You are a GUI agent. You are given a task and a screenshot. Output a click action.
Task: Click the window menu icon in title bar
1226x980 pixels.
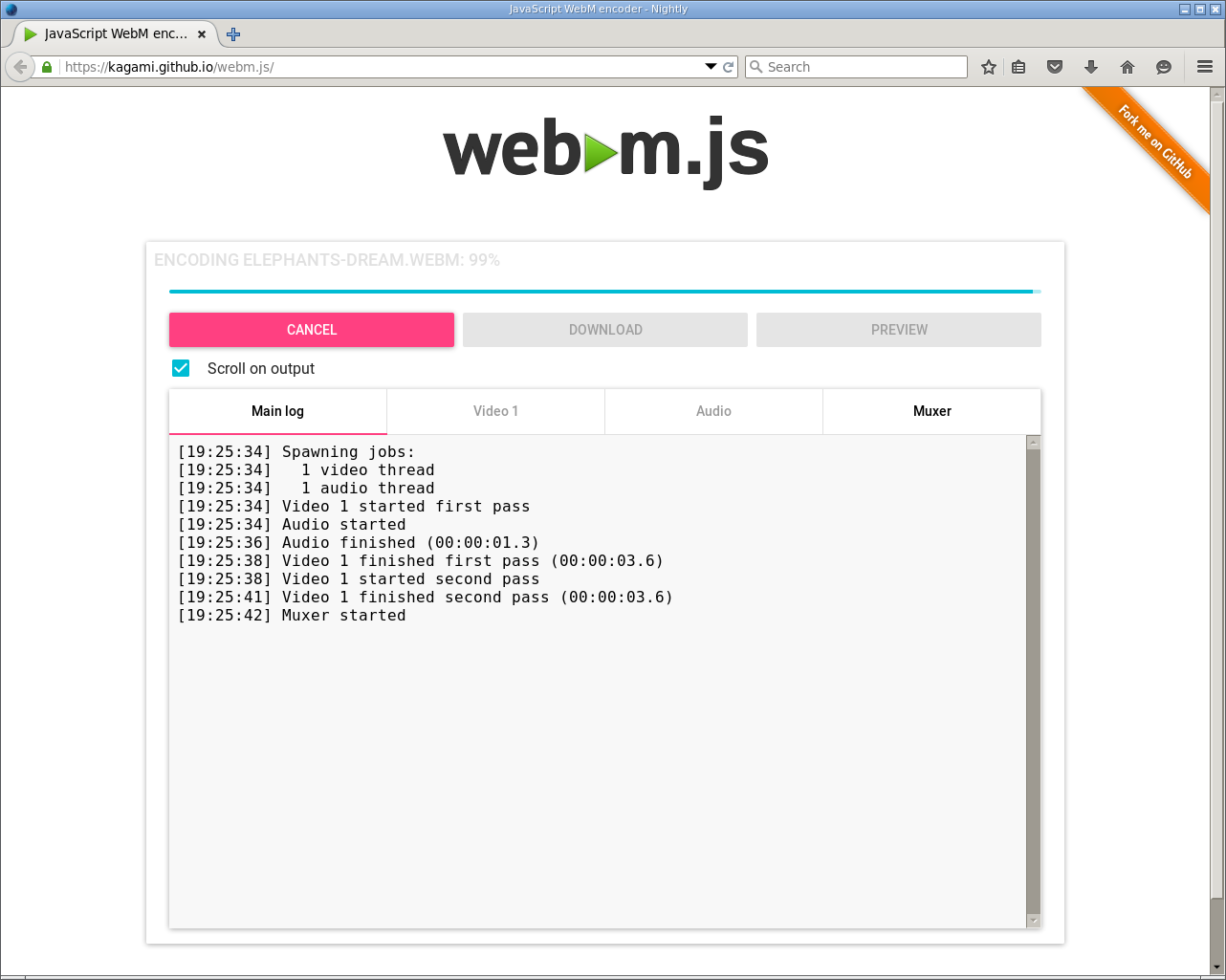(11, 9)
